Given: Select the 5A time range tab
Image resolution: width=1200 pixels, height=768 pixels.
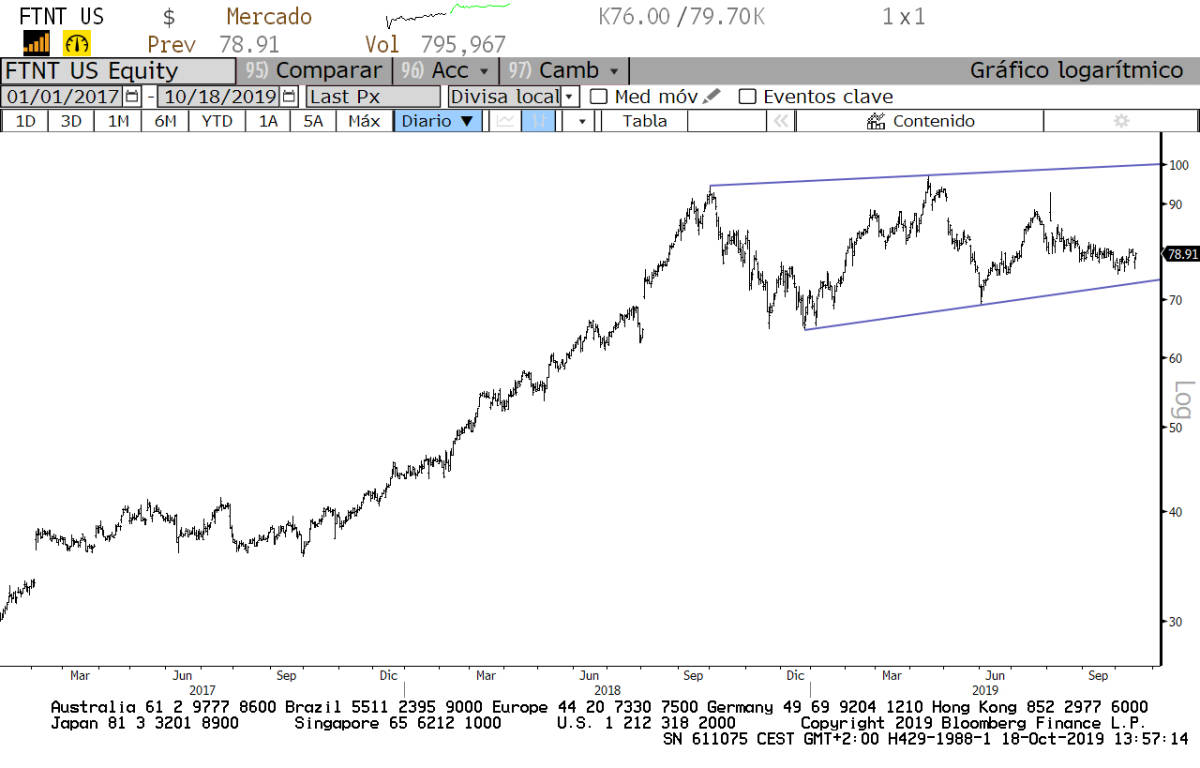Looking at the screenshot, I should 313,121.
